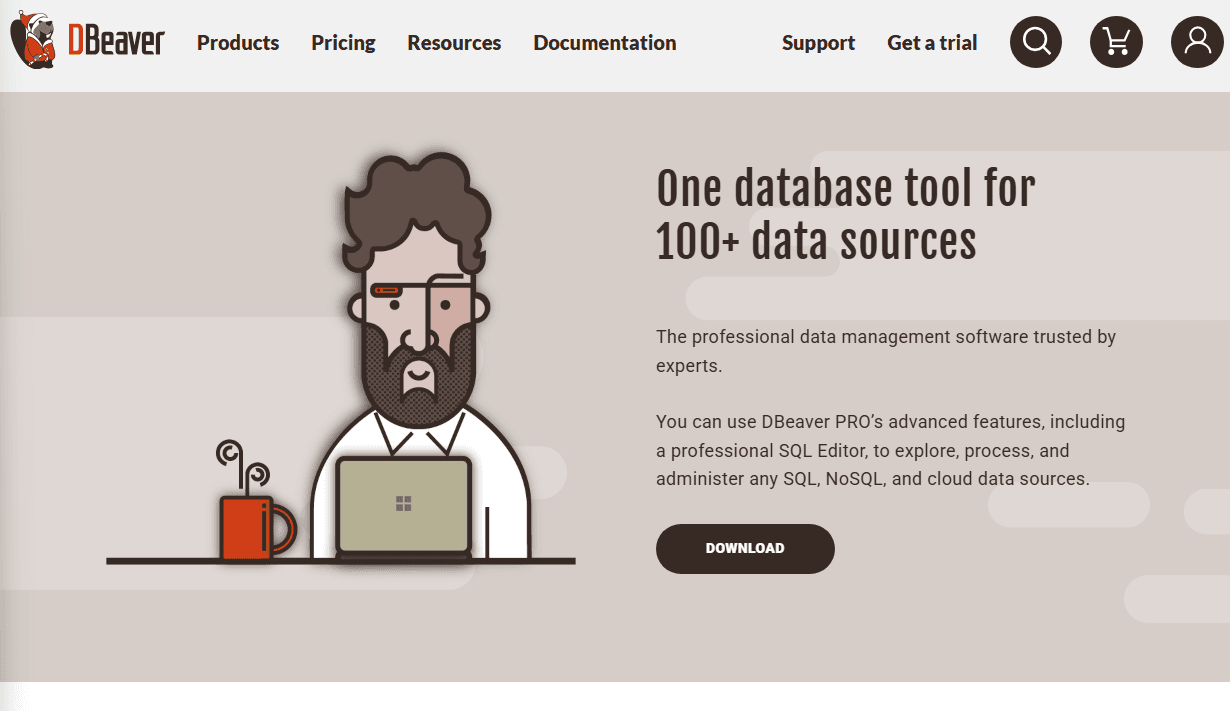The image size is (1230, 711).
Task: Click the DBeaver beaver logo
Action: coord(86,40)
